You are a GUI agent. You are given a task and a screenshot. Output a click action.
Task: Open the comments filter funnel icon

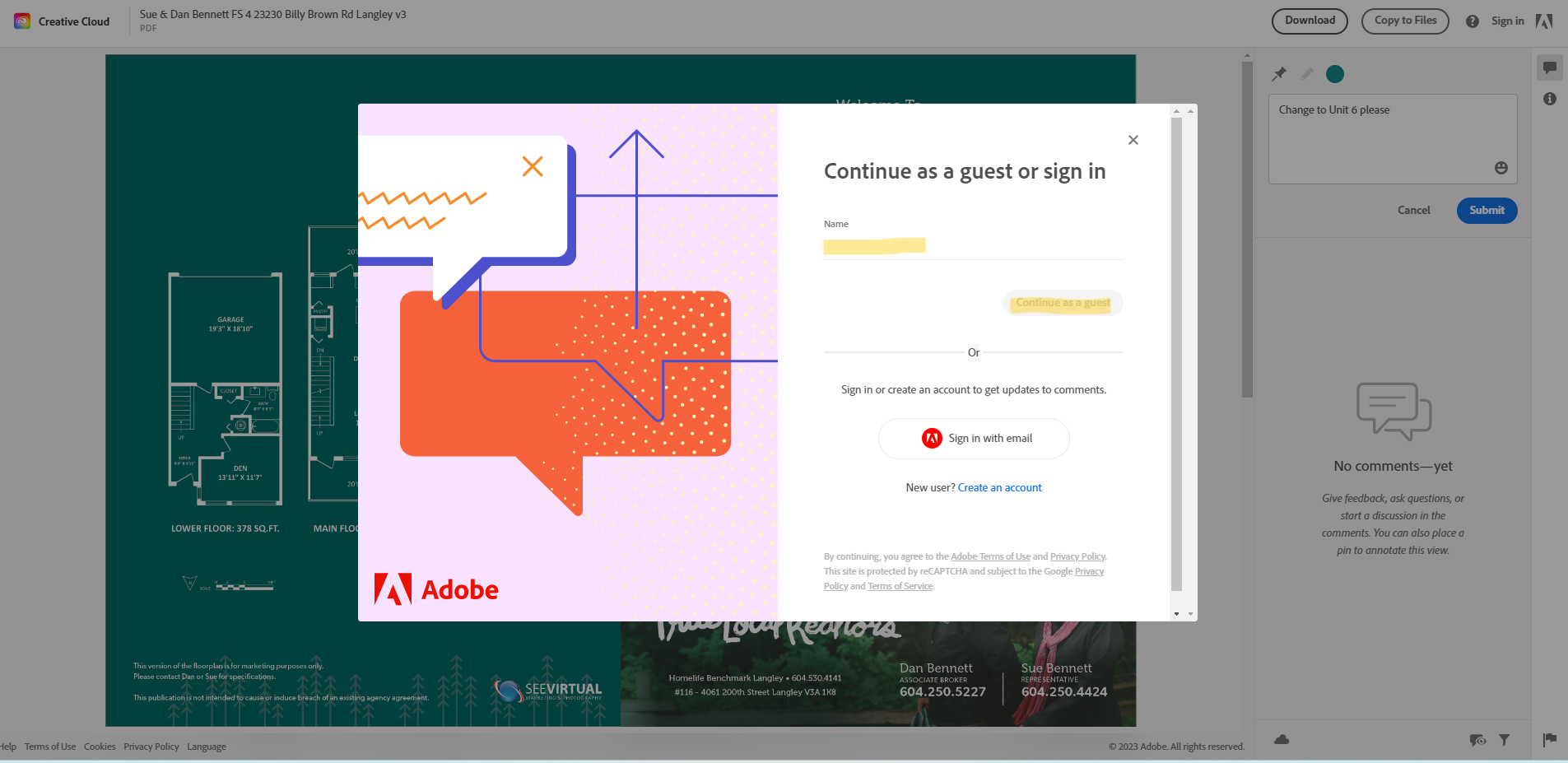coord(1504,740)
